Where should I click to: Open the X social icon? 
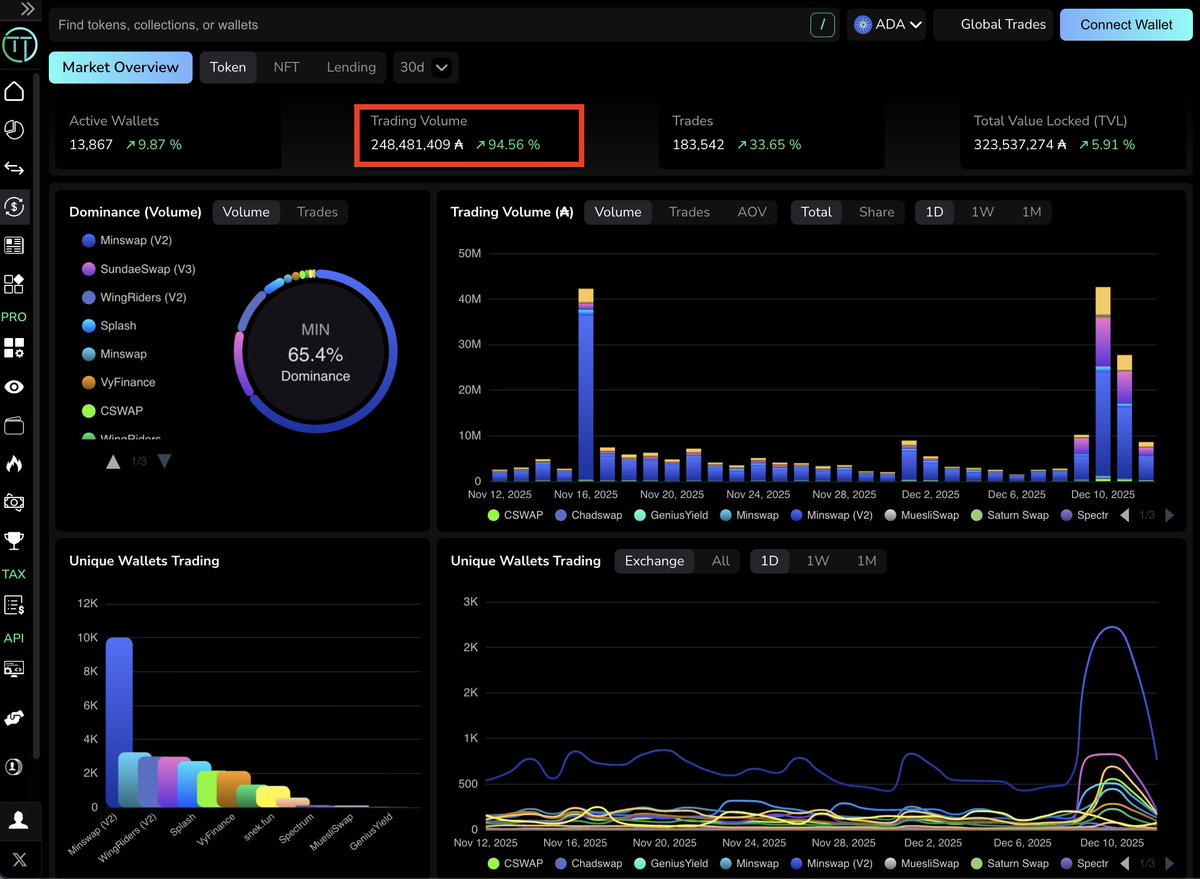click(19, 859)
